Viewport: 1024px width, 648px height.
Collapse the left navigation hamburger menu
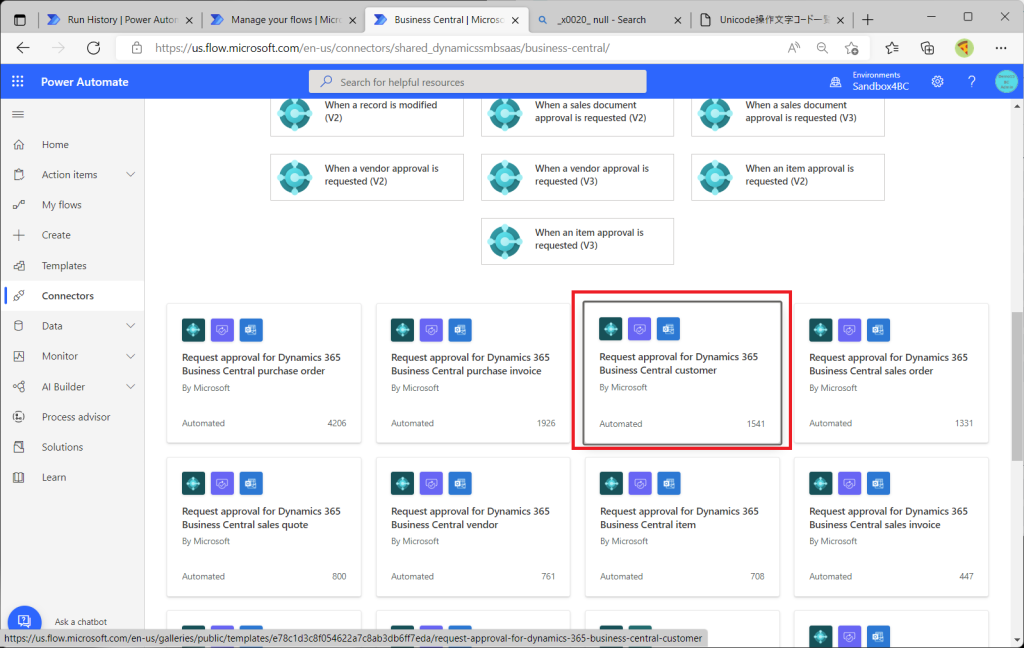(18, 114)
